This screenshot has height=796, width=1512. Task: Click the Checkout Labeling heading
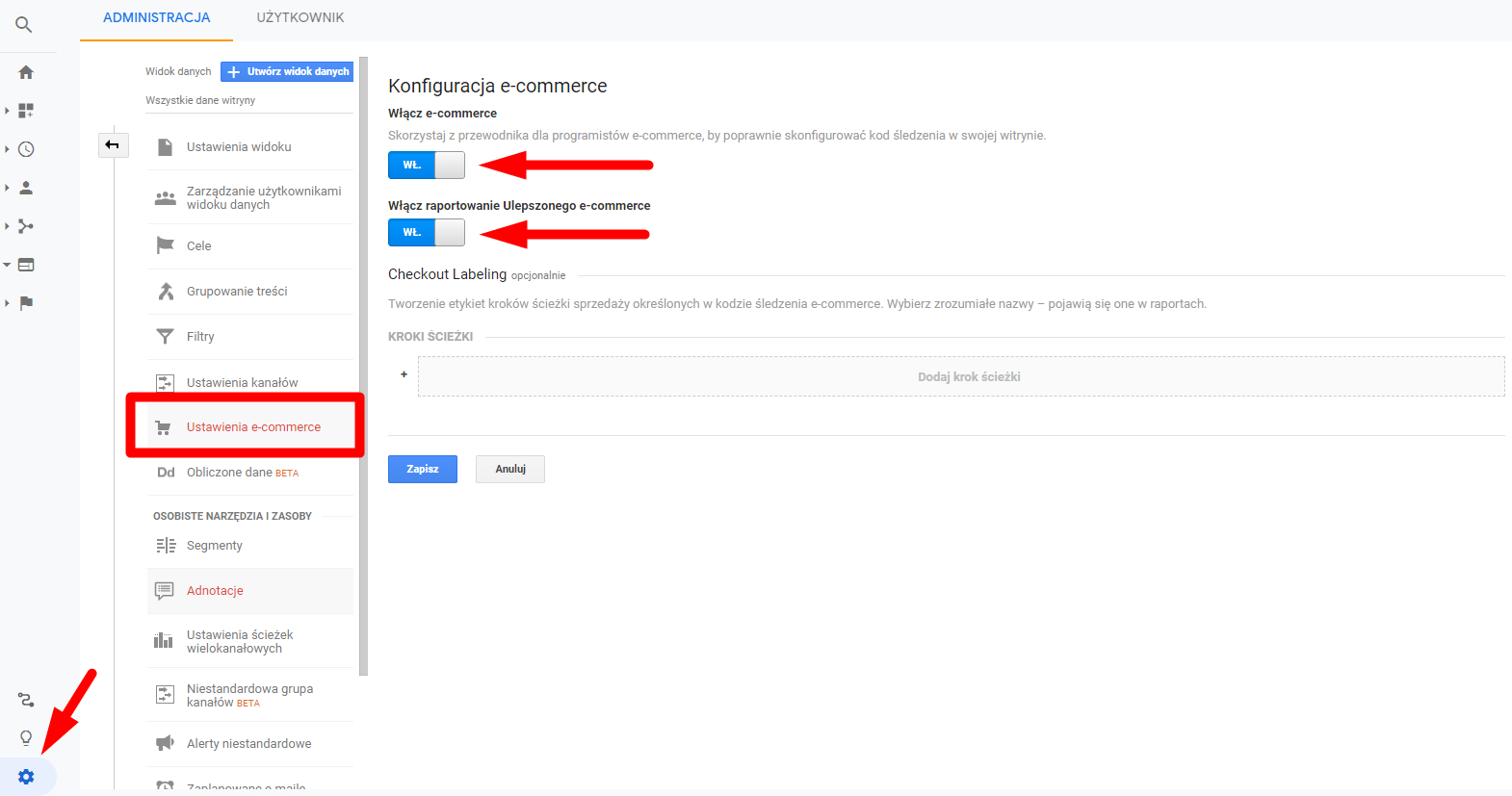pos(447,274)
